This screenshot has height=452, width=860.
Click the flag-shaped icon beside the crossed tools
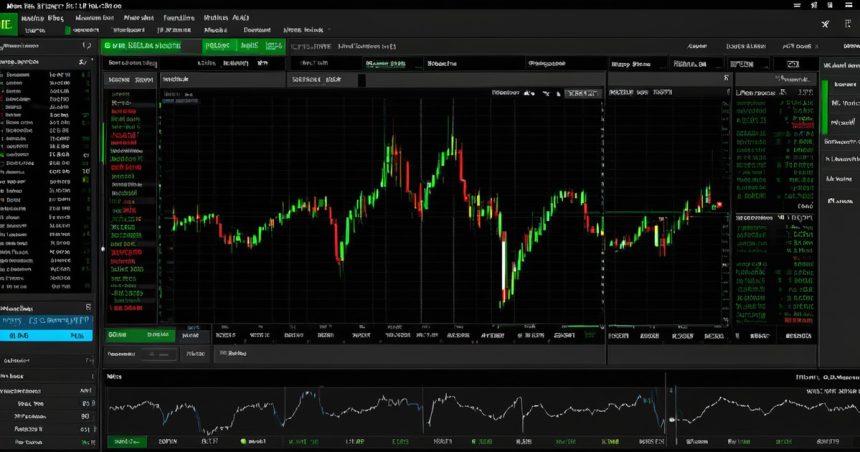click(x=848, y=24)
